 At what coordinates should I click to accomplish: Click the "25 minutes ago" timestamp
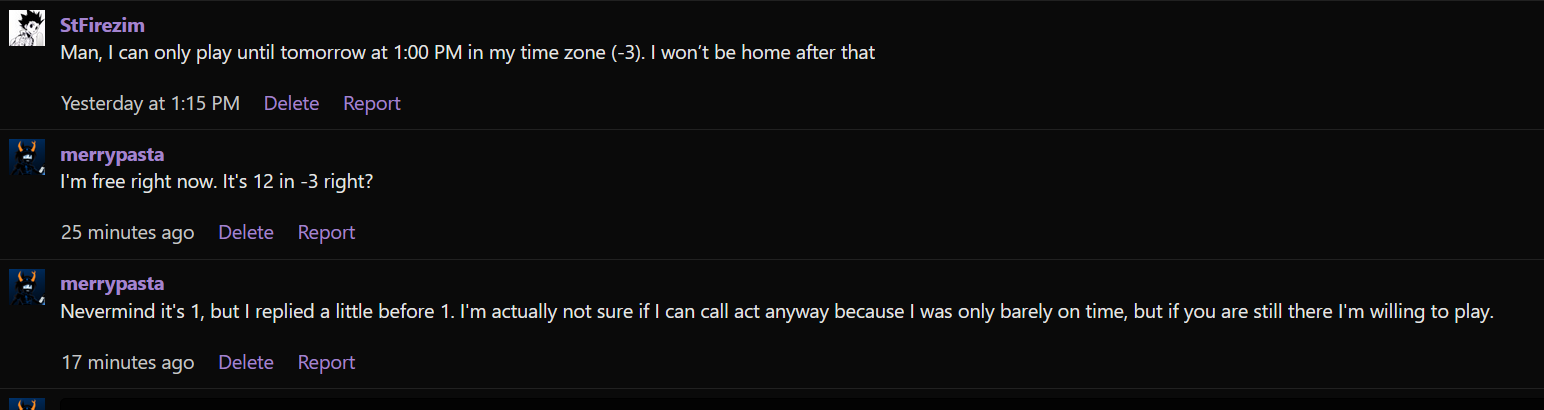[127, 232]
